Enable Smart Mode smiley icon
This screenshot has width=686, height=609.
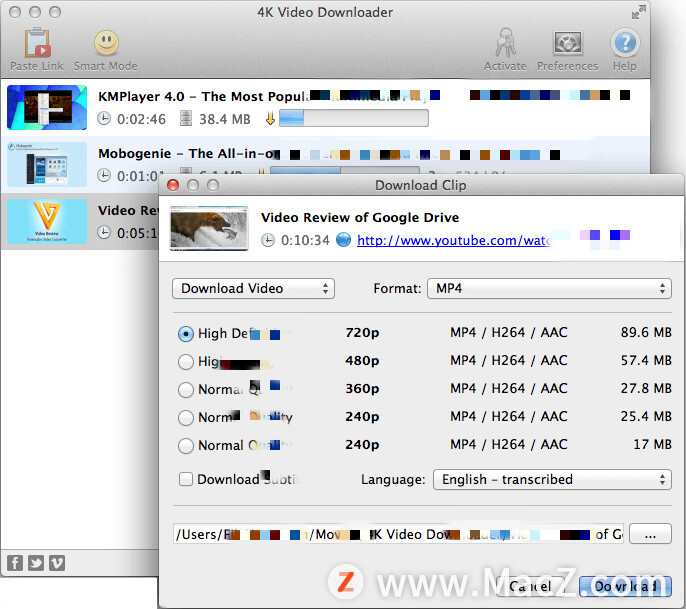pos(106,43)
